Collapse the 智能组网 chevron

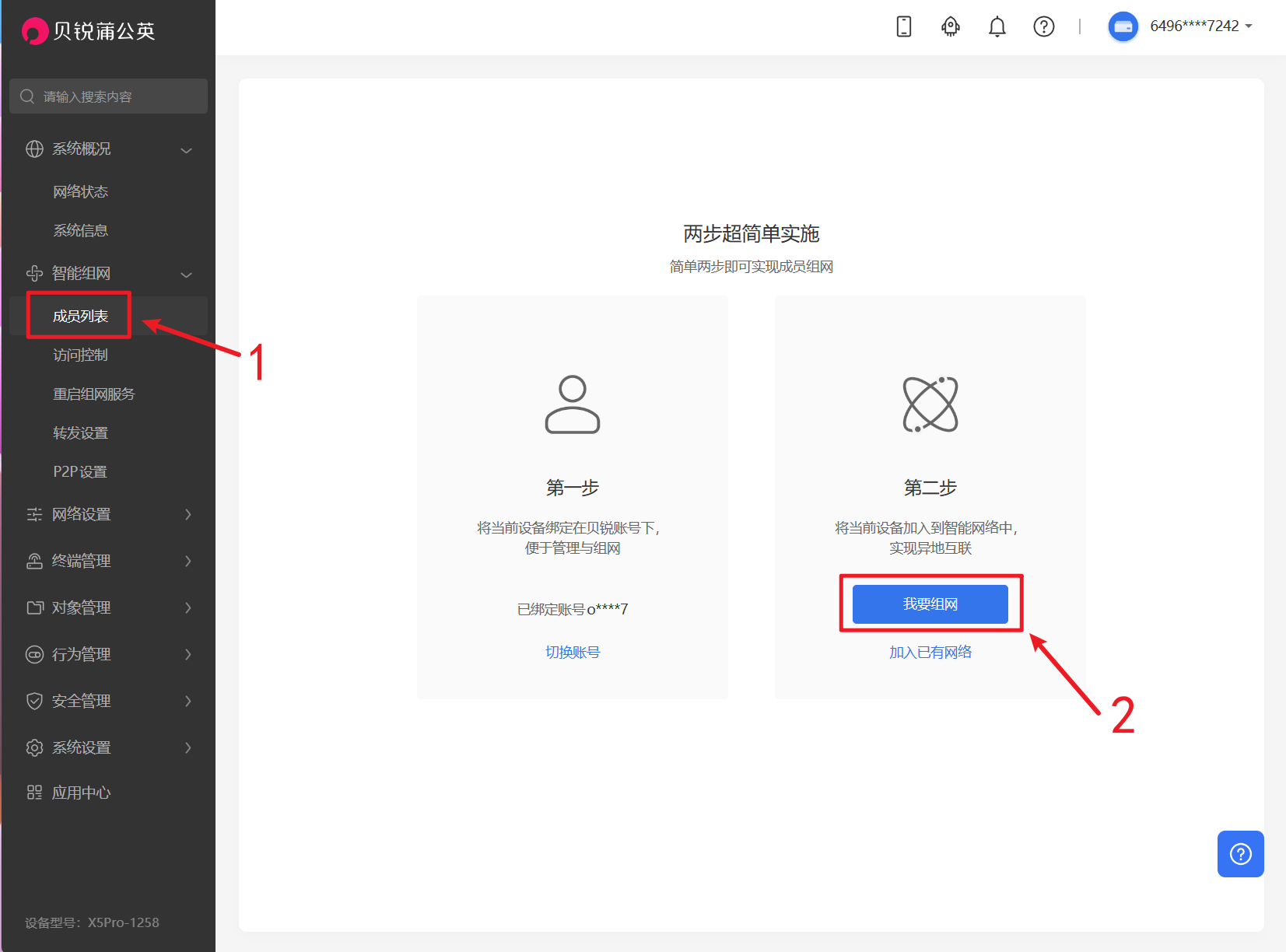pos(187,274)
